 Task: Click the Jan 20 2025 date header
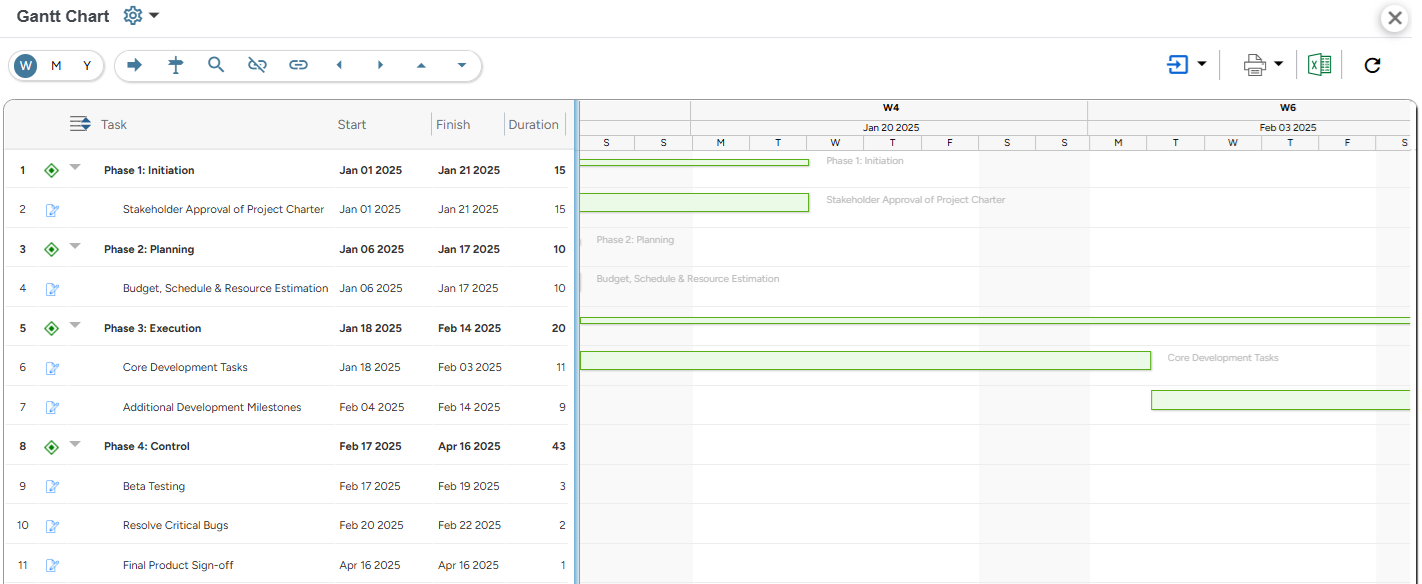pos(891,127)
